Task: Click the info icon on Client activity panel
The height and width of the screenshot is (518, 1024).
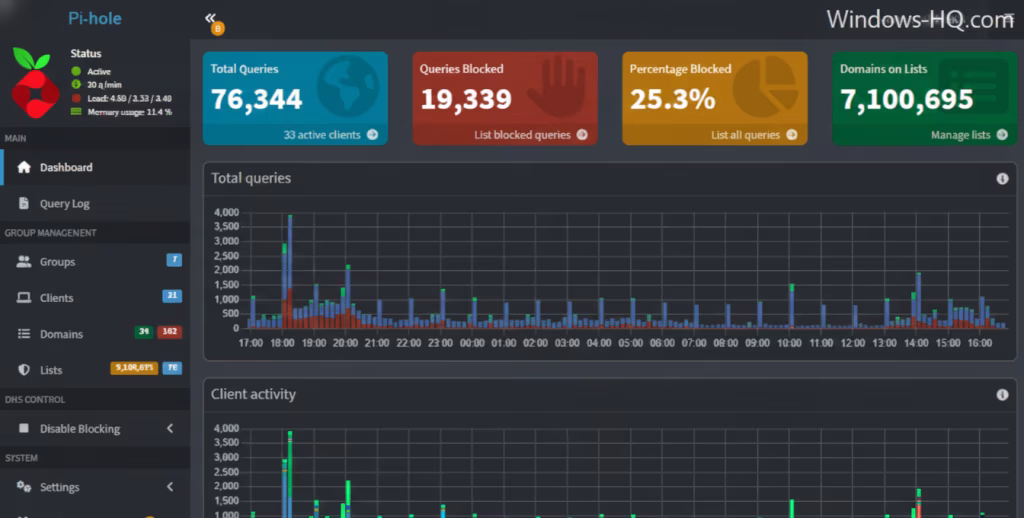Action: coord(1002,395)
